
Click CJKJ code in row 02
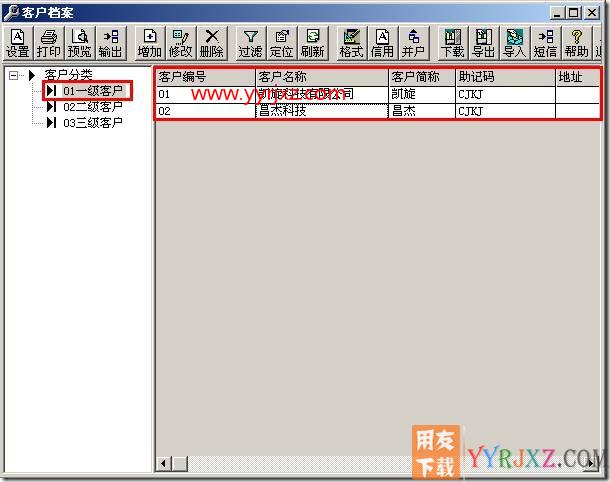(x=505, y=111)
